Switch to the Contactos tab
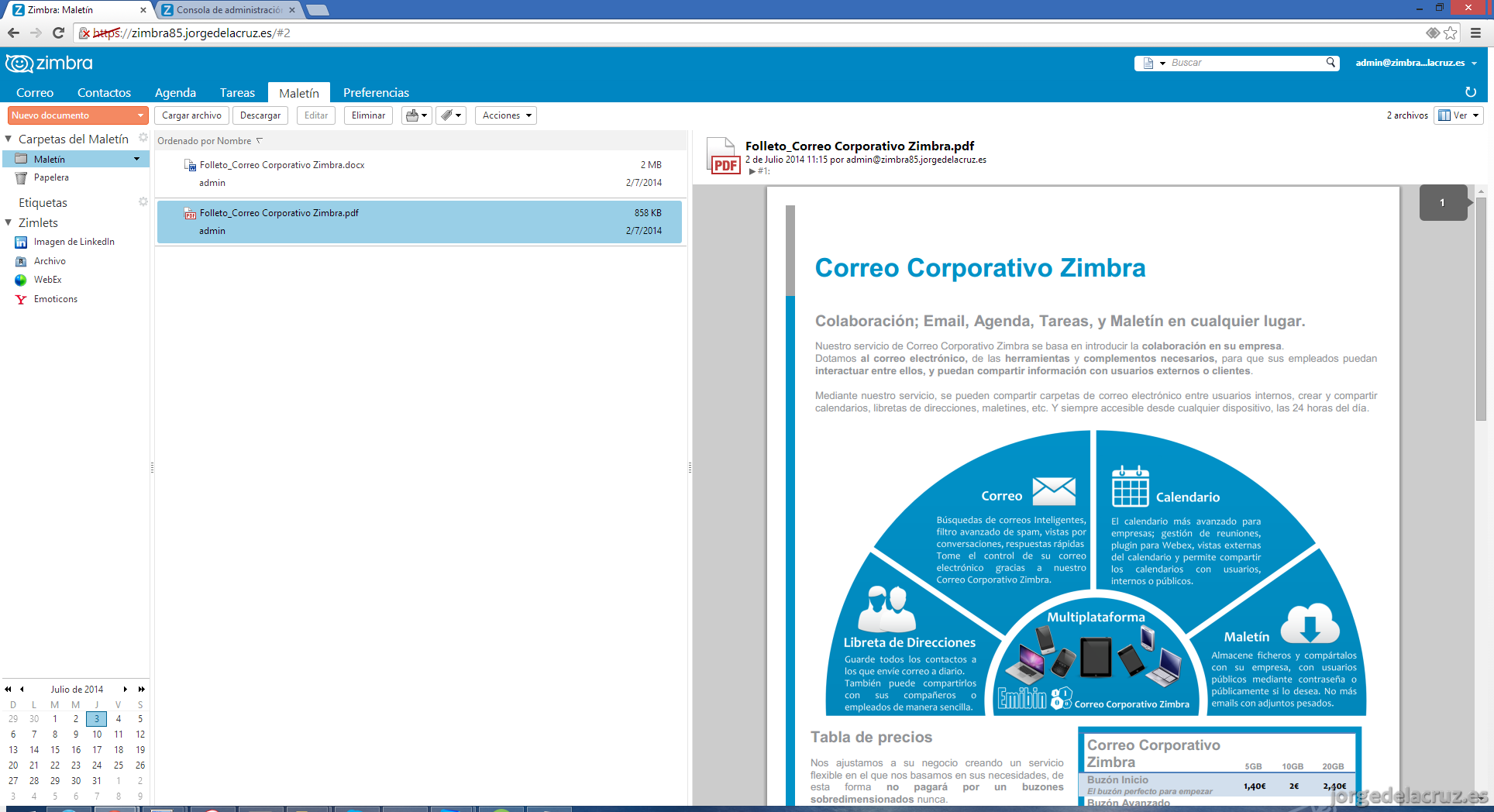The width and height of the screenshot is (1494, 812). pyautogui.click(x=104, y=92)
